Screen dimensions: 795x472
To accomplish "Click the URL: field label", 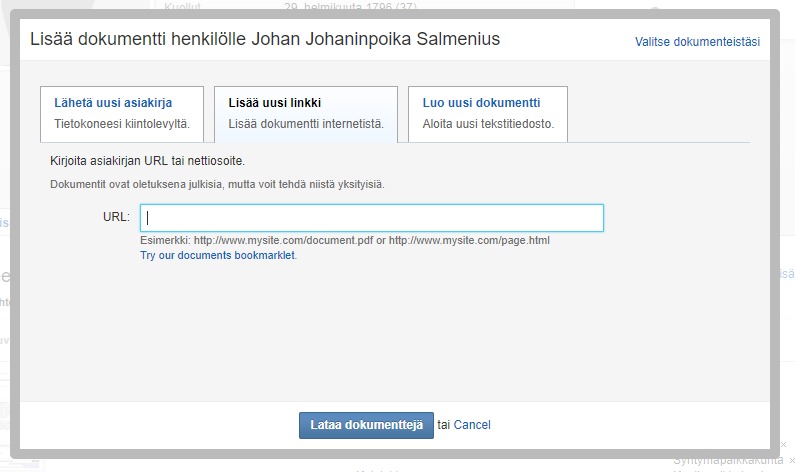I will point(116,217).
